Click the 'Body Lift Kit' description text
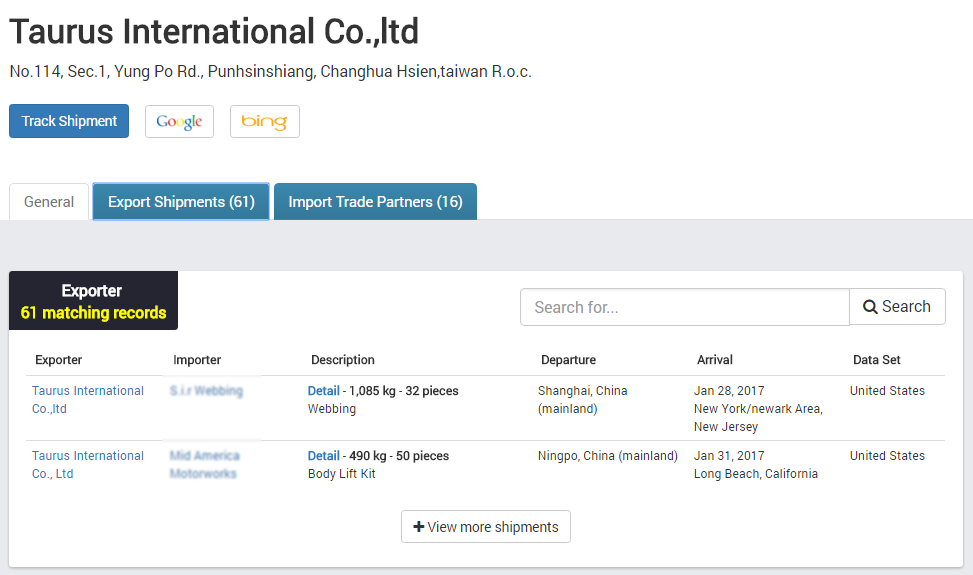Image resolution: width=973 pixels, height=575 pixels. click(x=341, y=474)
